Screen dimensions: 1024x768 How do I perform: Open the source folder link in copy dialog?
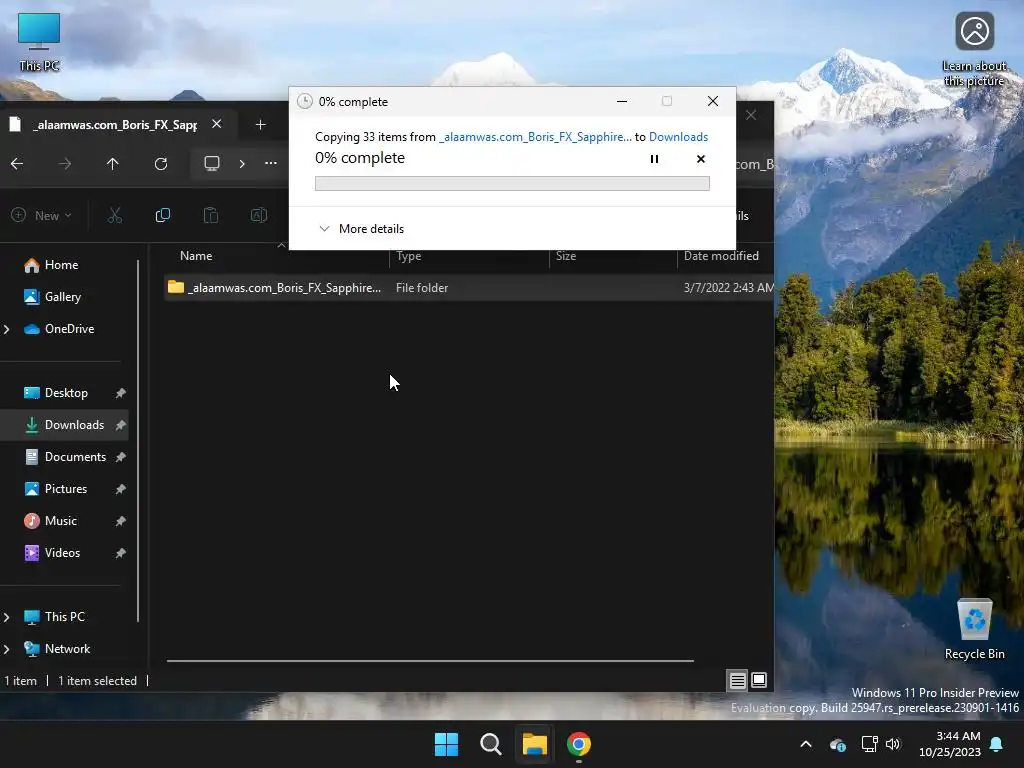tap(536, 136)
